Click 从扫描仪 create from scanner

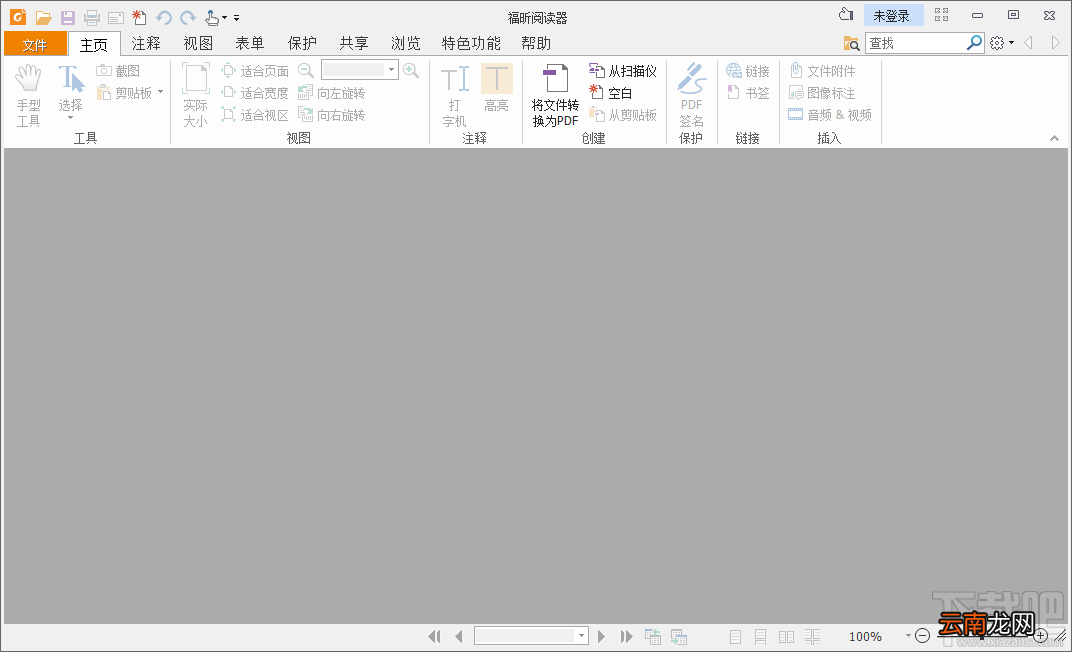pyautogui.click(x=623, y=70)
